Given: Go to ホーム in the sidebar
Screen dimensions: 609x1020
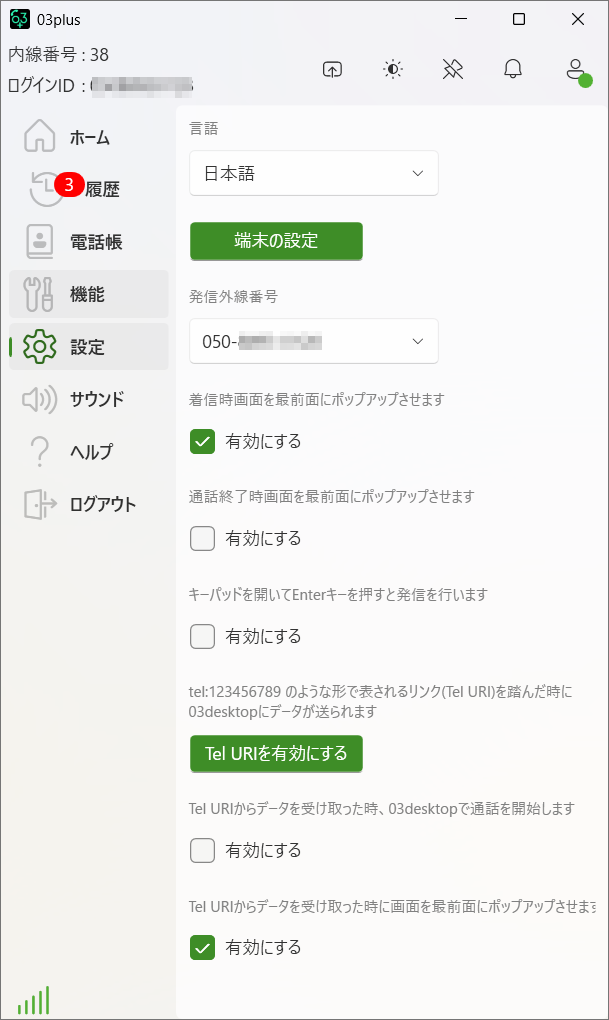Looking at the screenshot, I should pos(88,137).
